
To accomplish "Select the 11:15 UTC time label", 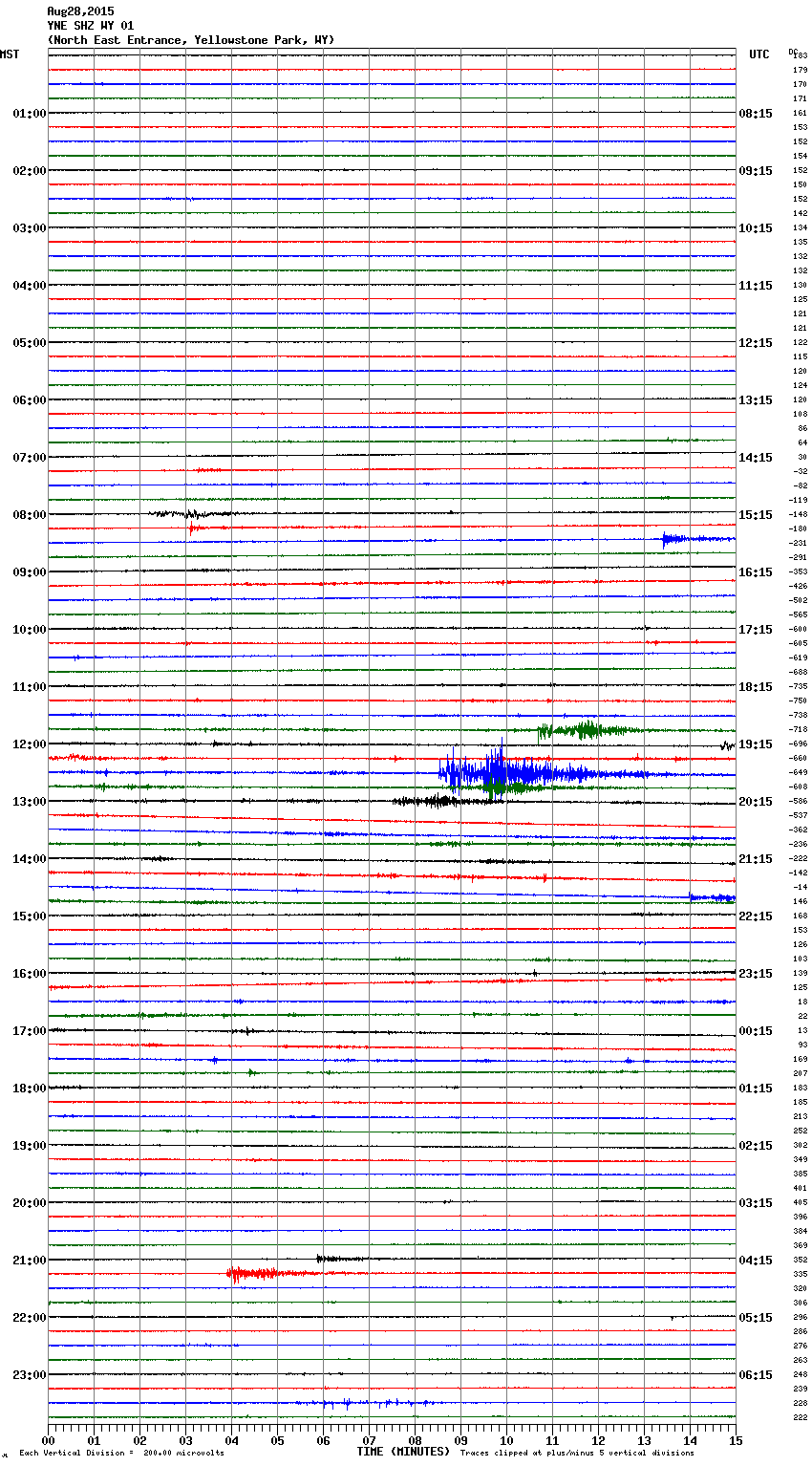I will pyautogui.click(x=756, y=286).
